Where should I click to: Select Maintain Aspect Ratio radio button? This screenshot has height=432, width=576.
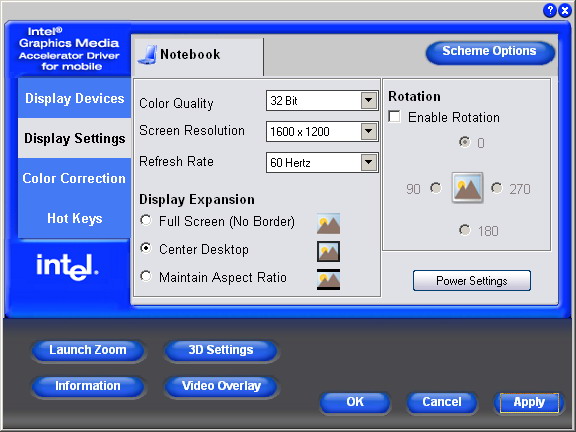[x=146, y=276]
